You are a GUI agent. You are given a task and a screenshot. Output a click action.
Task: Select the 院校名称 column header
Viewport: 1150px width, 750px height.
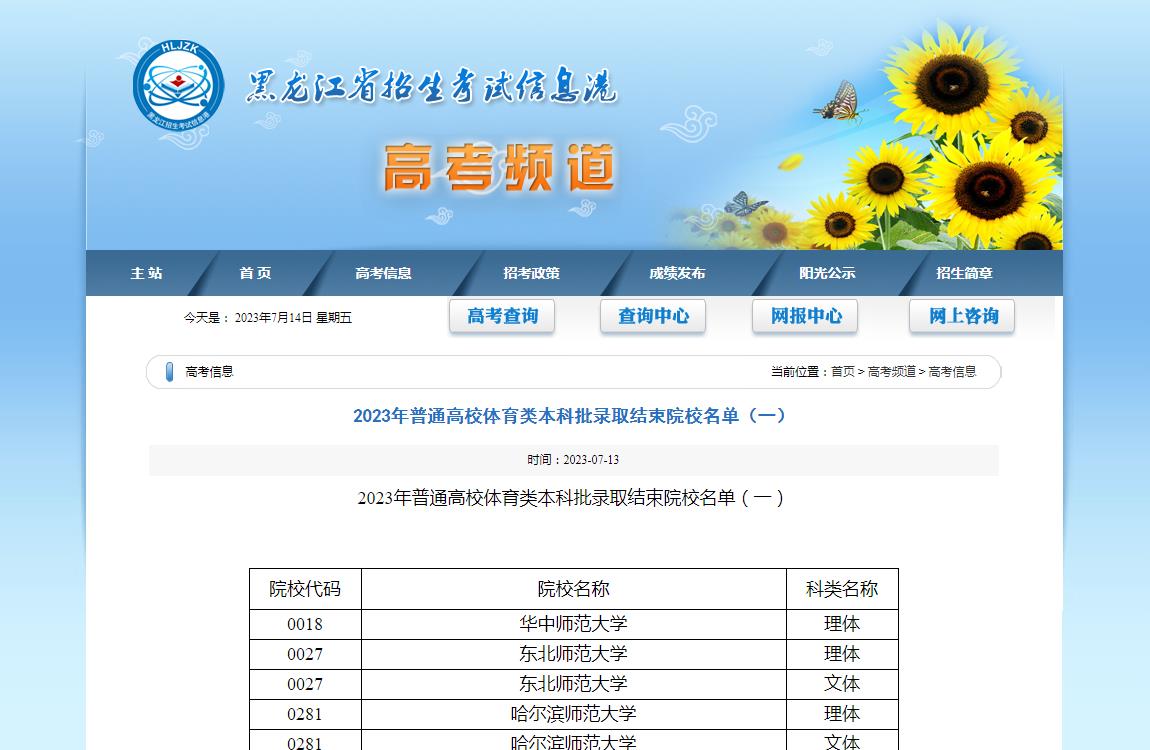(x=574, y=589)
